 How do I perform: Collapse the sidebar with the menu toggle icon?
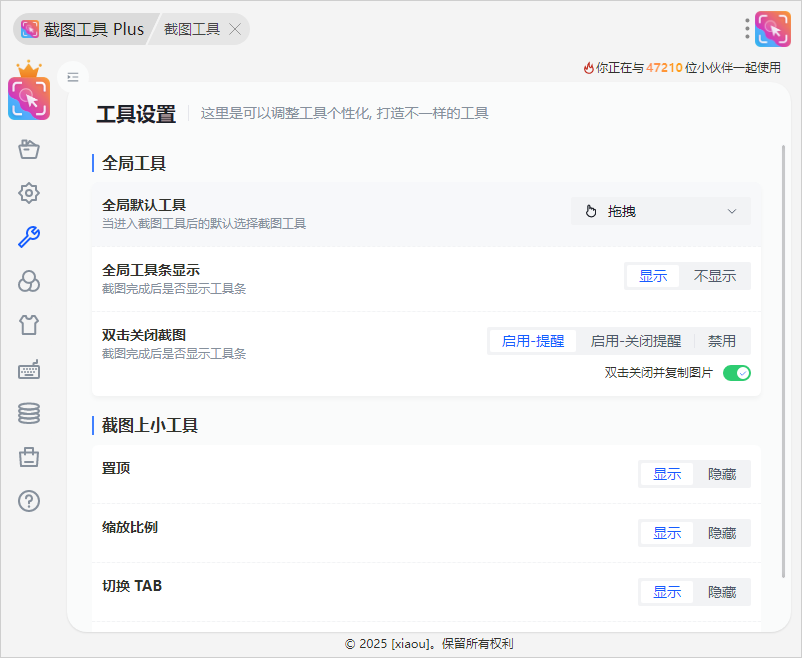click(x=73, y=77)
